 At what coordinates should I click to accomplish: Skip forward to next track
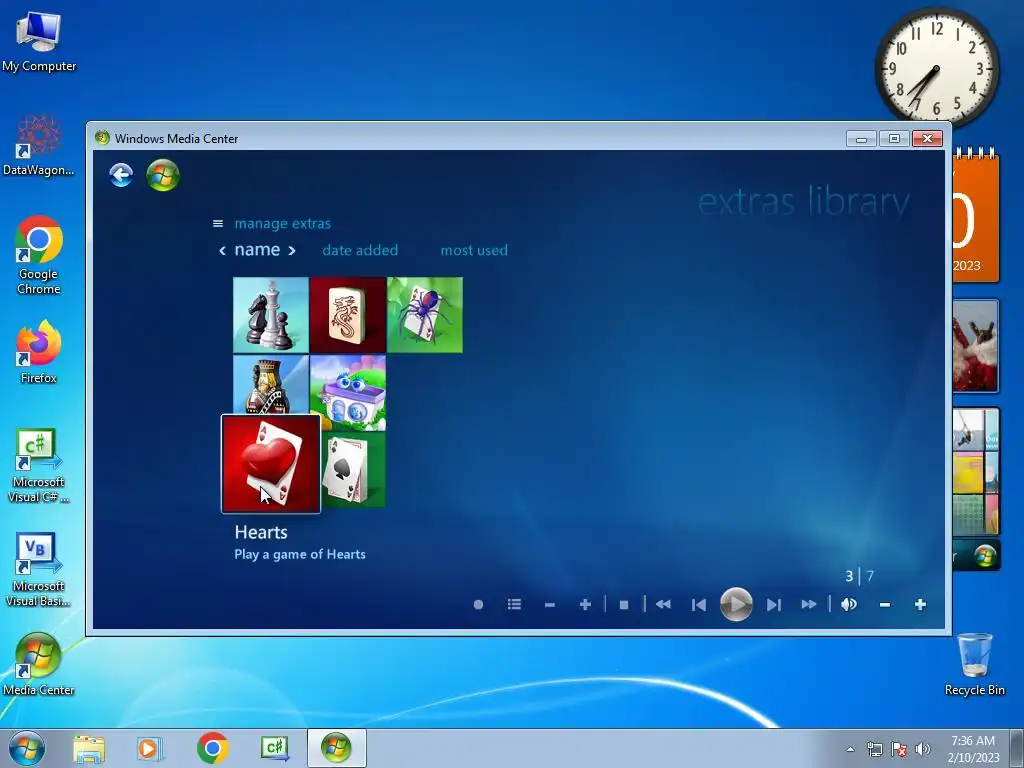773,605
